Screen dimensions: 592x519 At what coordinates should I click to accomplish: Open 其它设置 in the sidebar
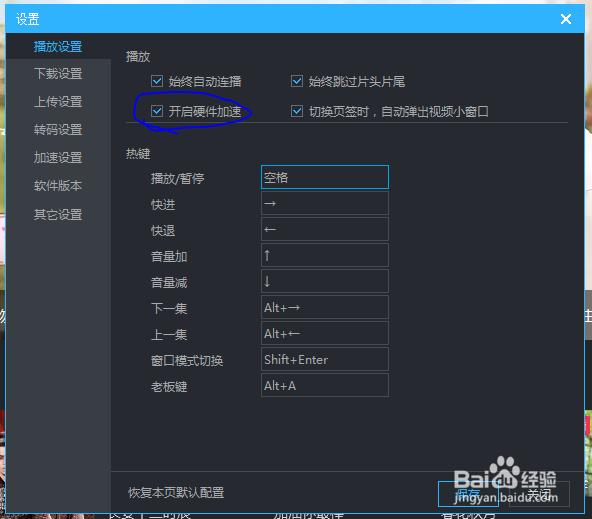tap(58, 214)
